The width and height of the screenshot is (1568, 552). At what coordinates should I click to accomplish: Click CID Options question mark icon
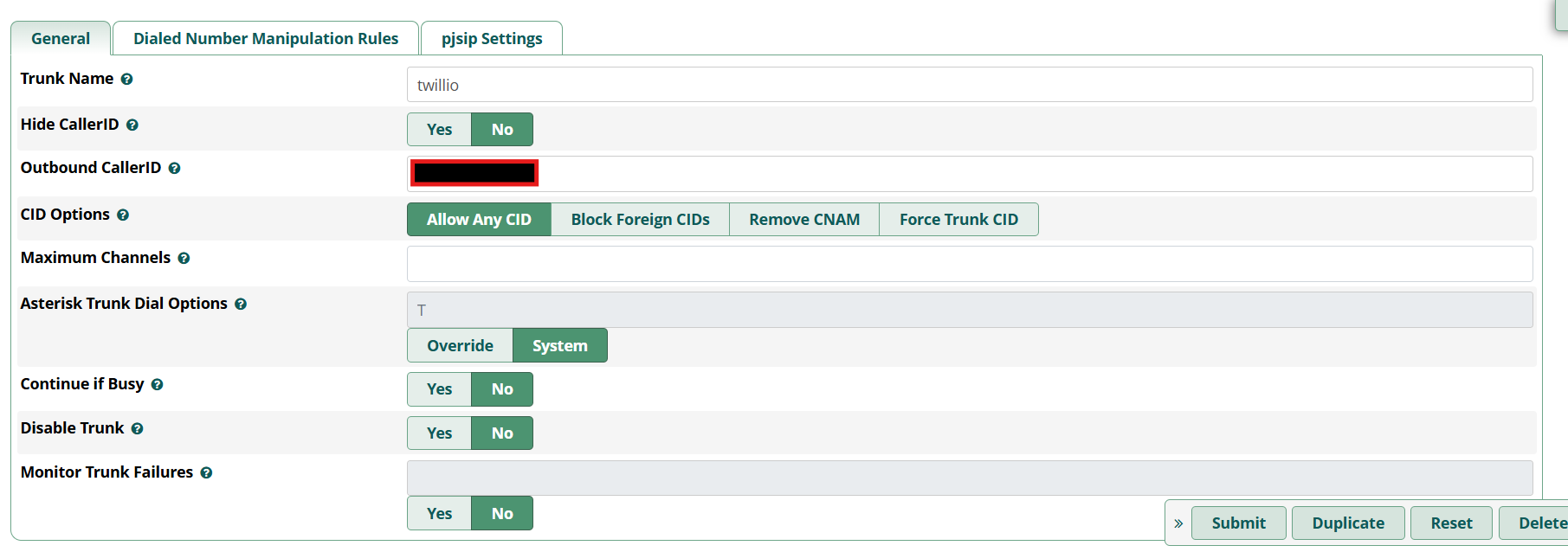pyautogui.click(x=123, y=215)
